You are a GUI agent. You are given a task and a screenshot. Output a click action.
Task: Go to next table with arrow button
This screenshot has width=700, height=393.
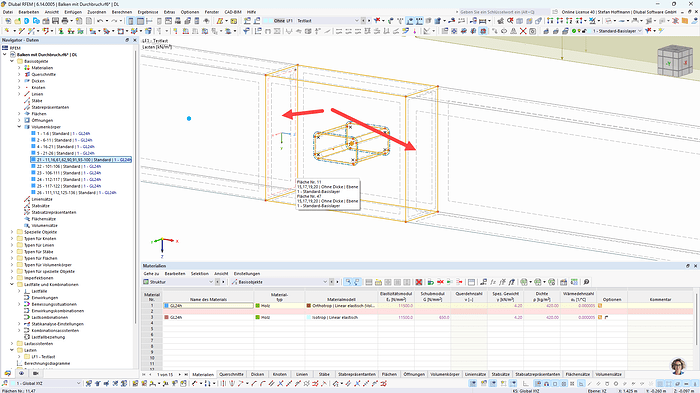[179, 374]
